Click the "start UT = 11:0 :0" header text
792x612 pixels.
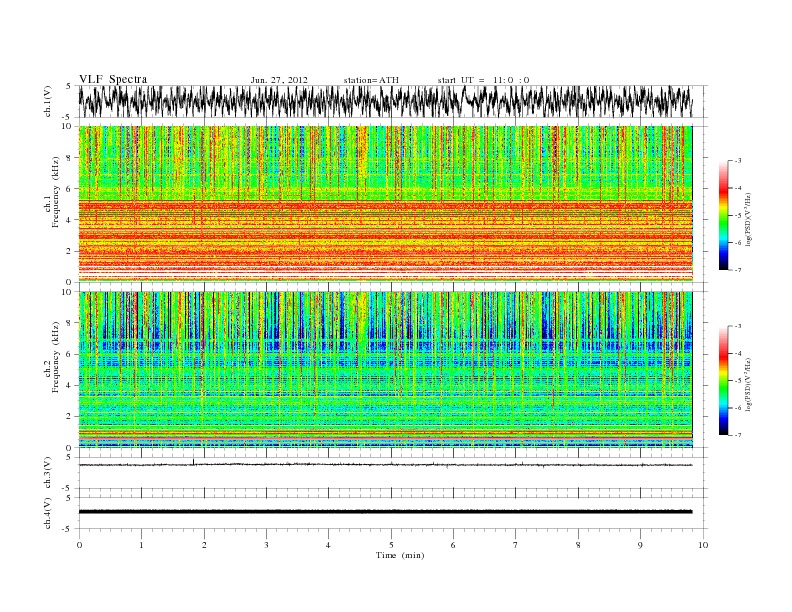point(483,80)
